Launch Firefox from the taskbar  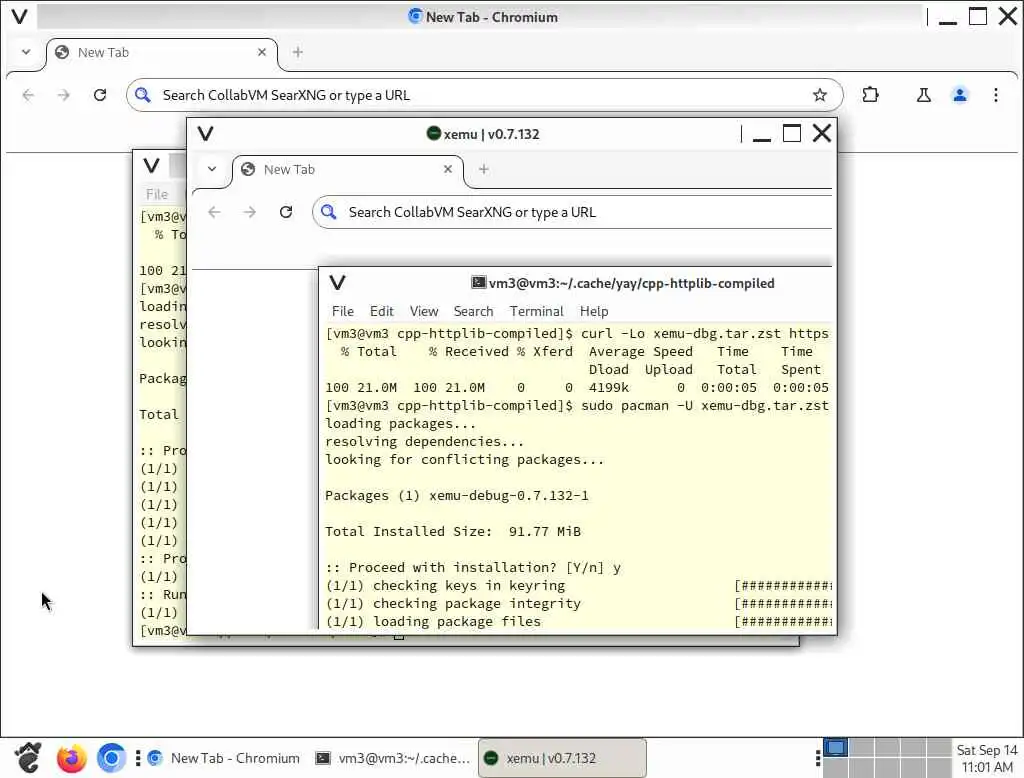[x=71, y=758]
